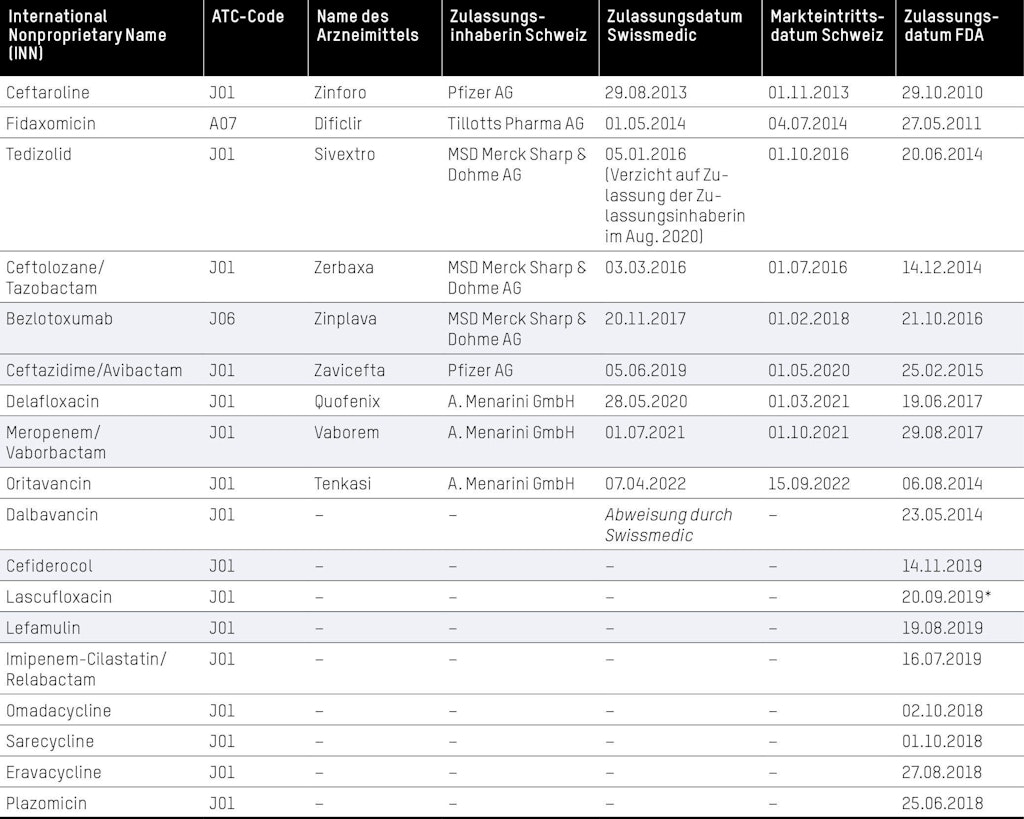1024x819 pixels.
Task: Select the Lascufloxacin FDA date with asterisk
Action: pos(946,597)
